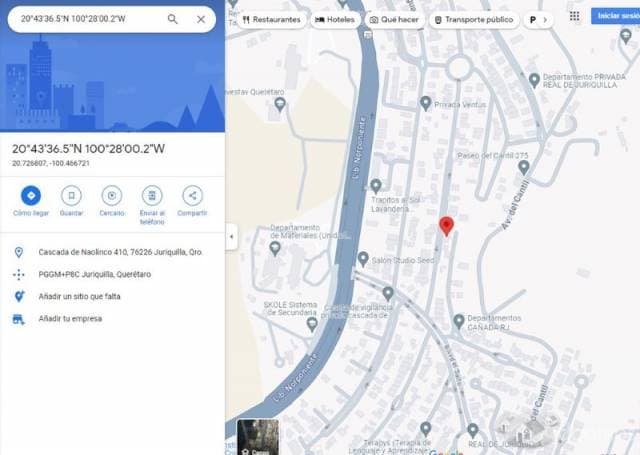Open the Street View layers thumbnail
The width and height of the screenshot is (640, 455).
tap(258, 437)
